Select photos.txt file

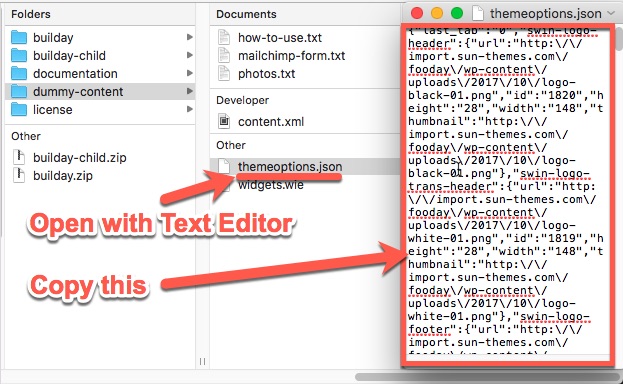coord(266,74)
